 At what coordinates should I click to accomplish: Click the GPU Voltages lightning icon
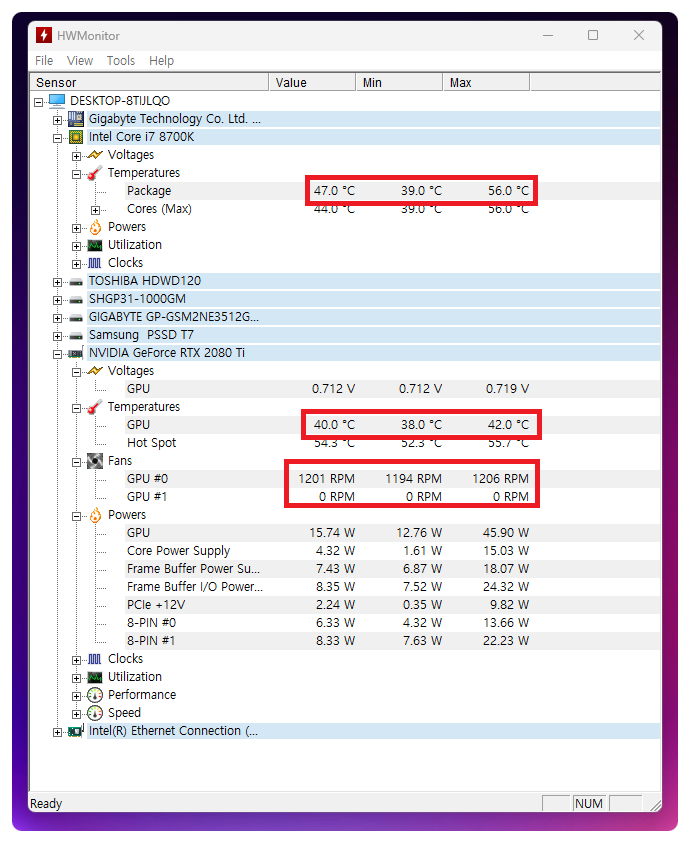click(x=95, y=371)
